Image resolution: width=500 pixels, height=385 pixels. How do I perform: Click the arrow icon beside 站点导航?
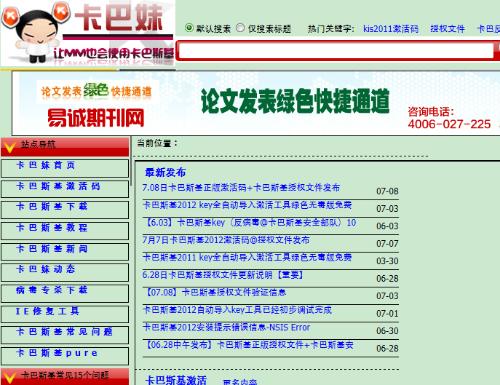(x=10, y=147)
